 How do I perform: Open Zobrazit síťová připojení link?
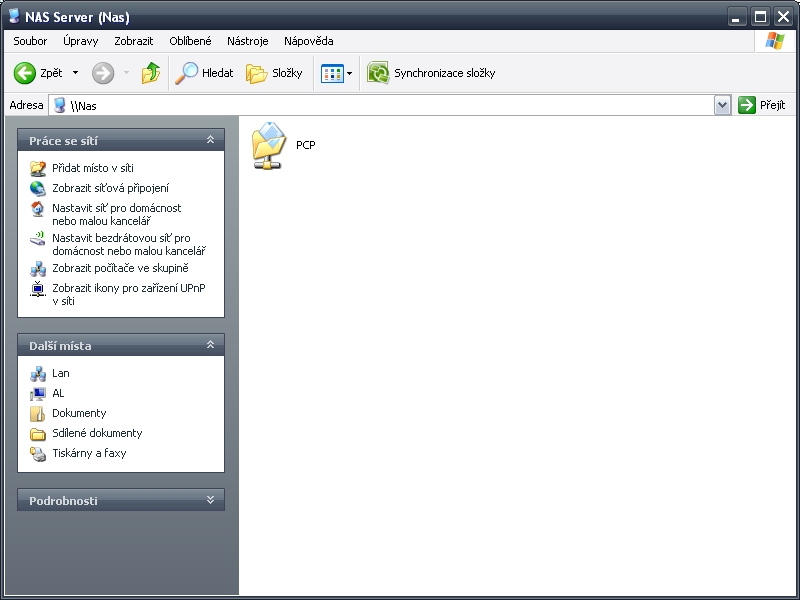[x=110, y=188]
